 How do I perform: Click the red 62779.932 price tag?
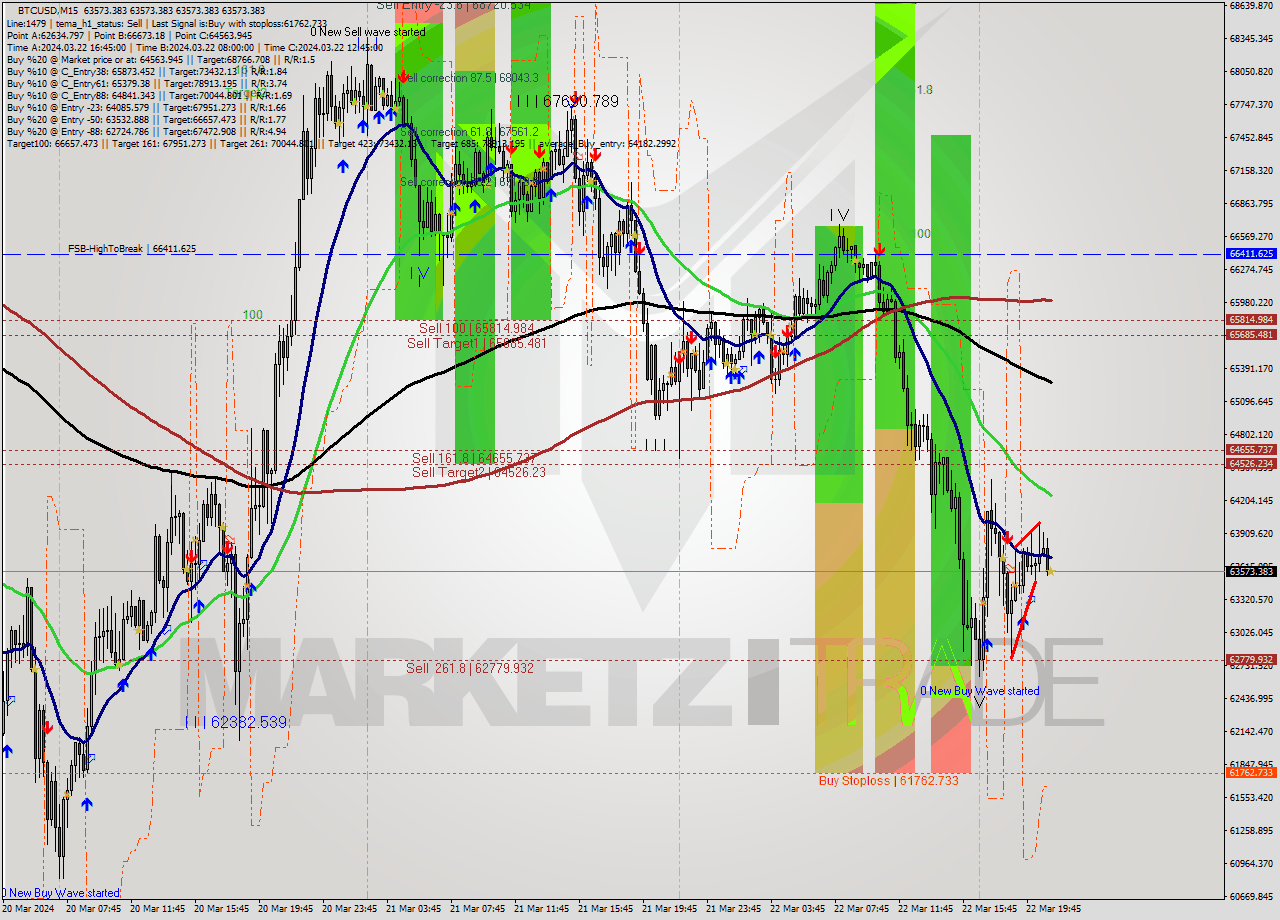1251,660
